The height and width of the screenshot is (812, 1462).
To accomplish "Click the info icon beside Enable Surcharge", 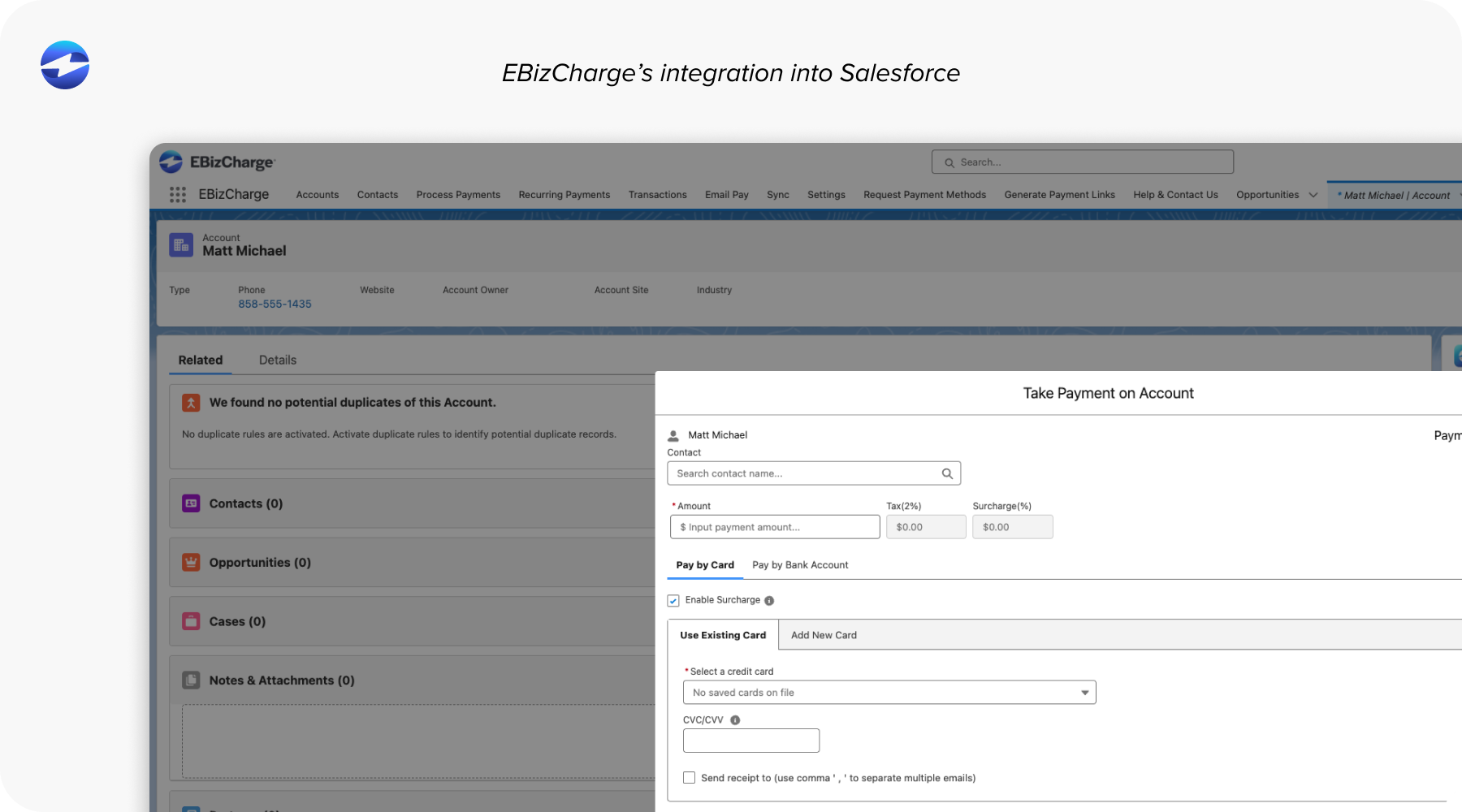I will pos(768,600).
